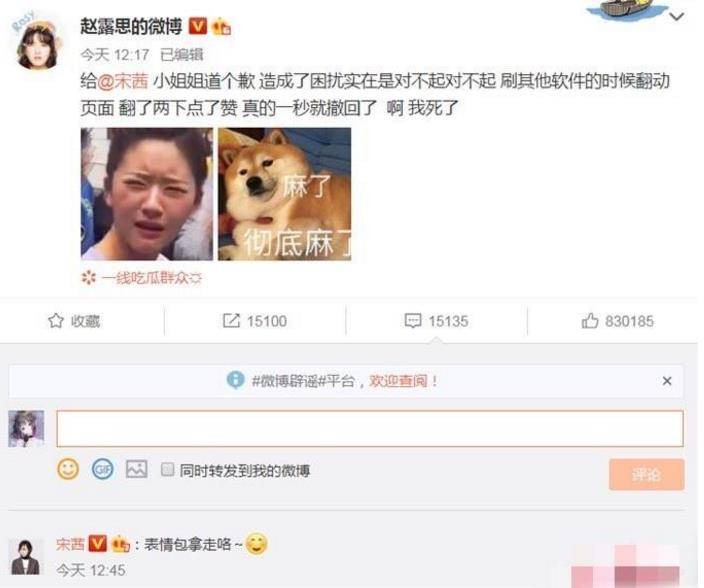This screenshot has width=704, height=588.
Task: Focus the comment text input box
Action: click(x=370, y=428)
